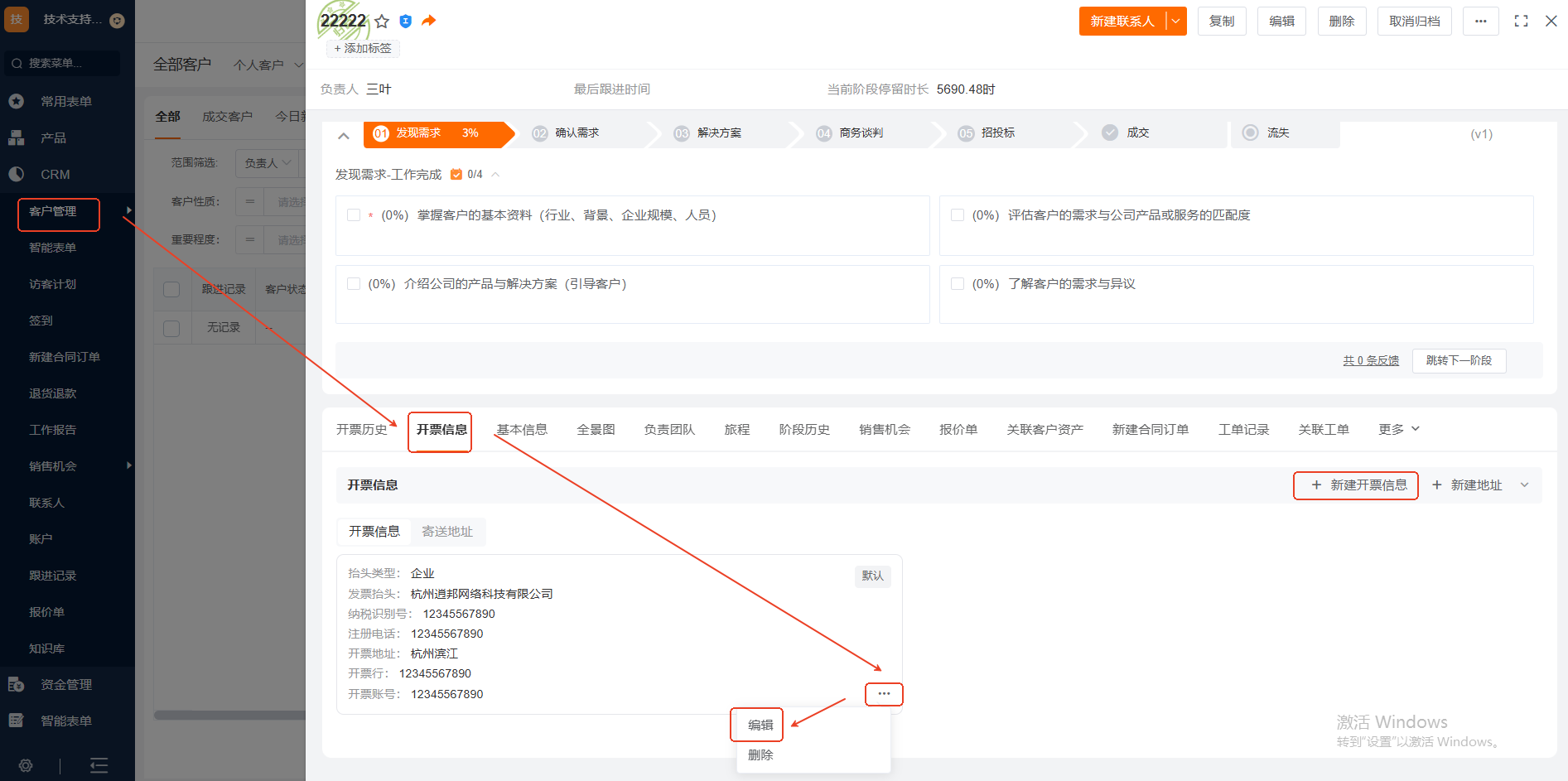Choose 编辑 in the context menu

pyautogui.click(x=760, y=725)
